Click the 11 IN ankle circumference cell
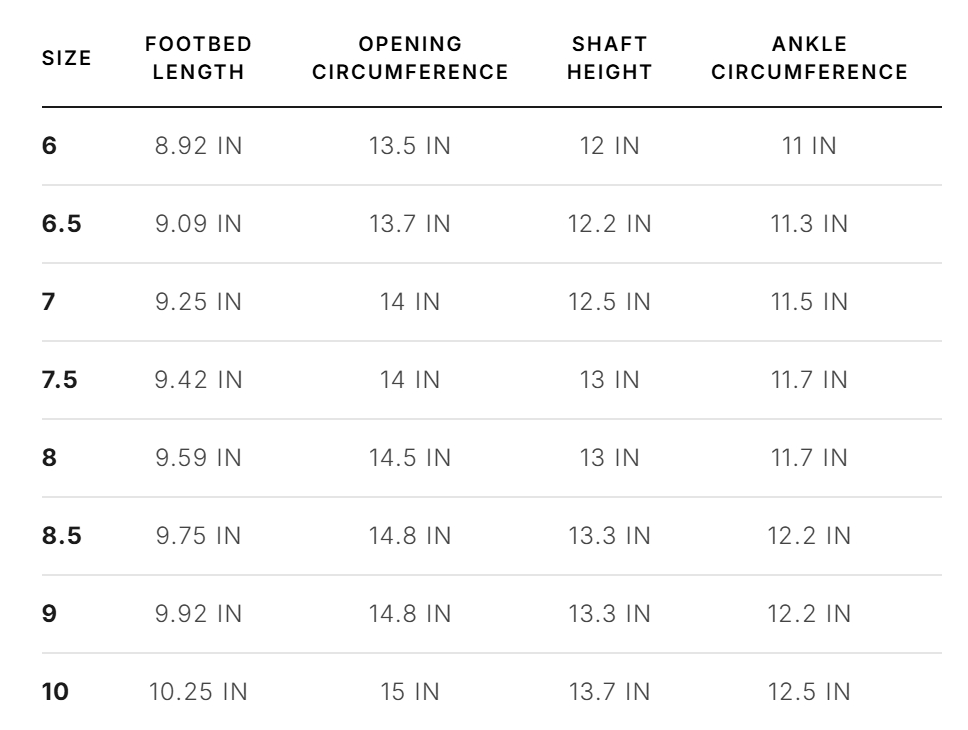The image size is (968, 730). point(809,146)
